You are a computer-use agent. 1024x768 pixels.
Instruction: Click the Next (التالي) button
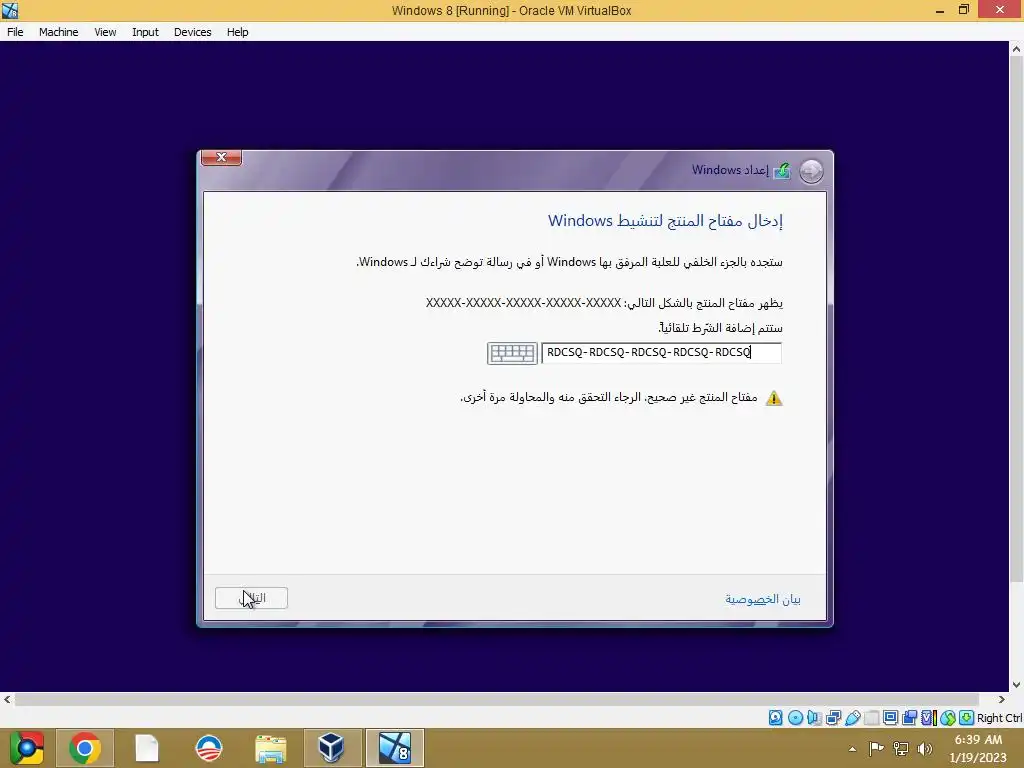[x=251, y=598]
